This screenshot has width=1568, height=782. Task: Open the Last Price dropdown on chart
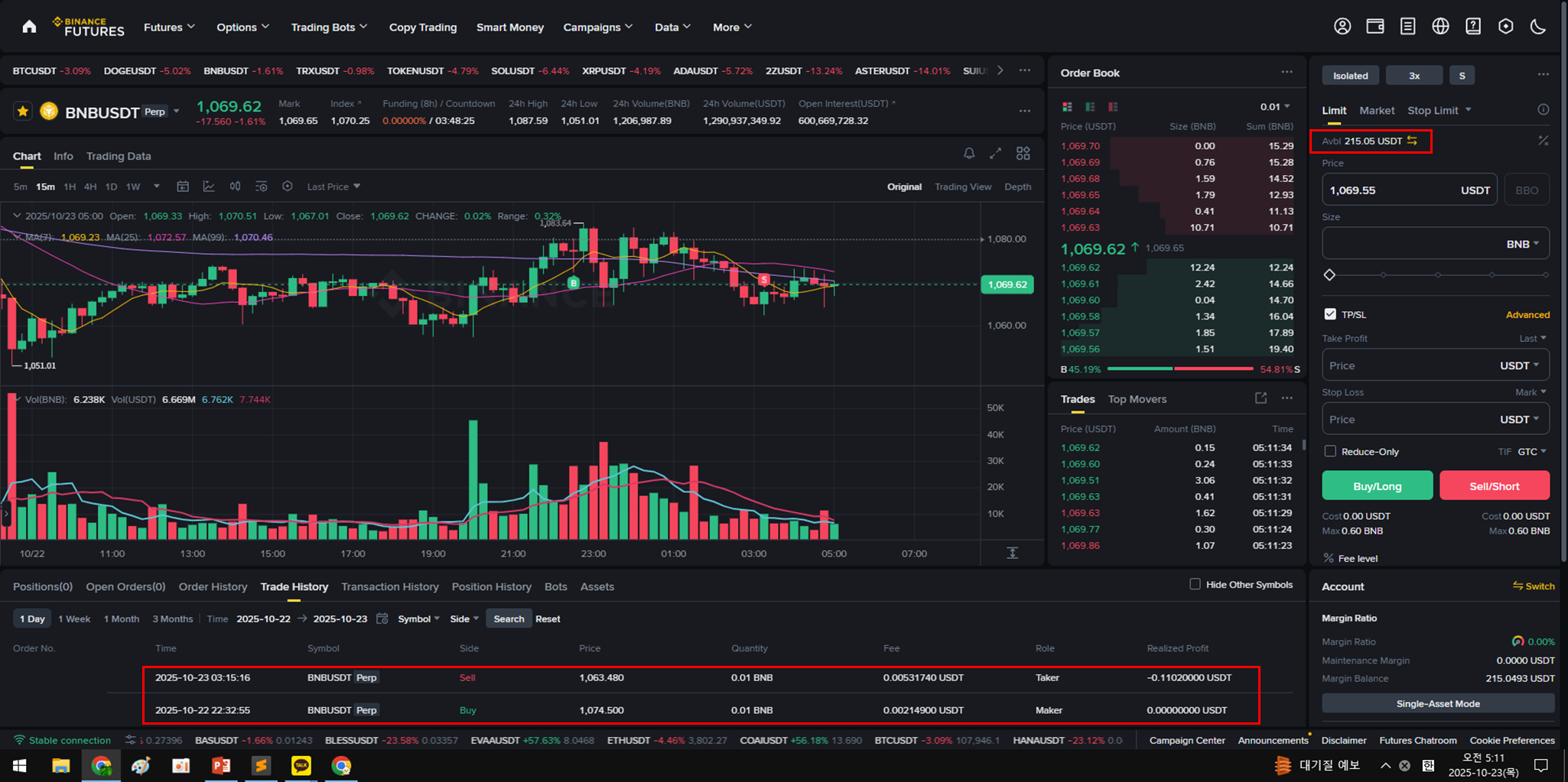[x=333, y=187]
